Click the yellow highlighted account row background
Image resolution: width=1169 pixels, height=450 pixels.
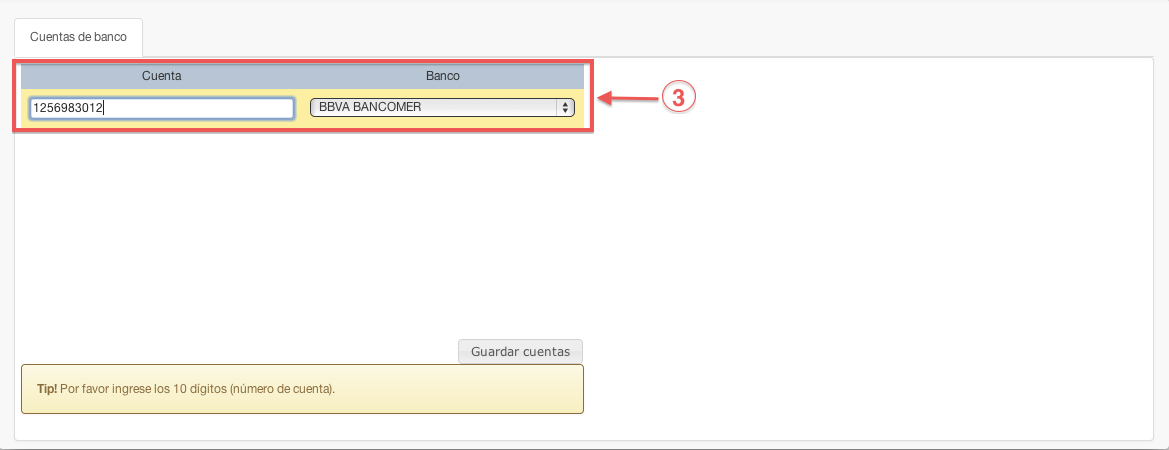pyautogui.click(x=302, y=108)
